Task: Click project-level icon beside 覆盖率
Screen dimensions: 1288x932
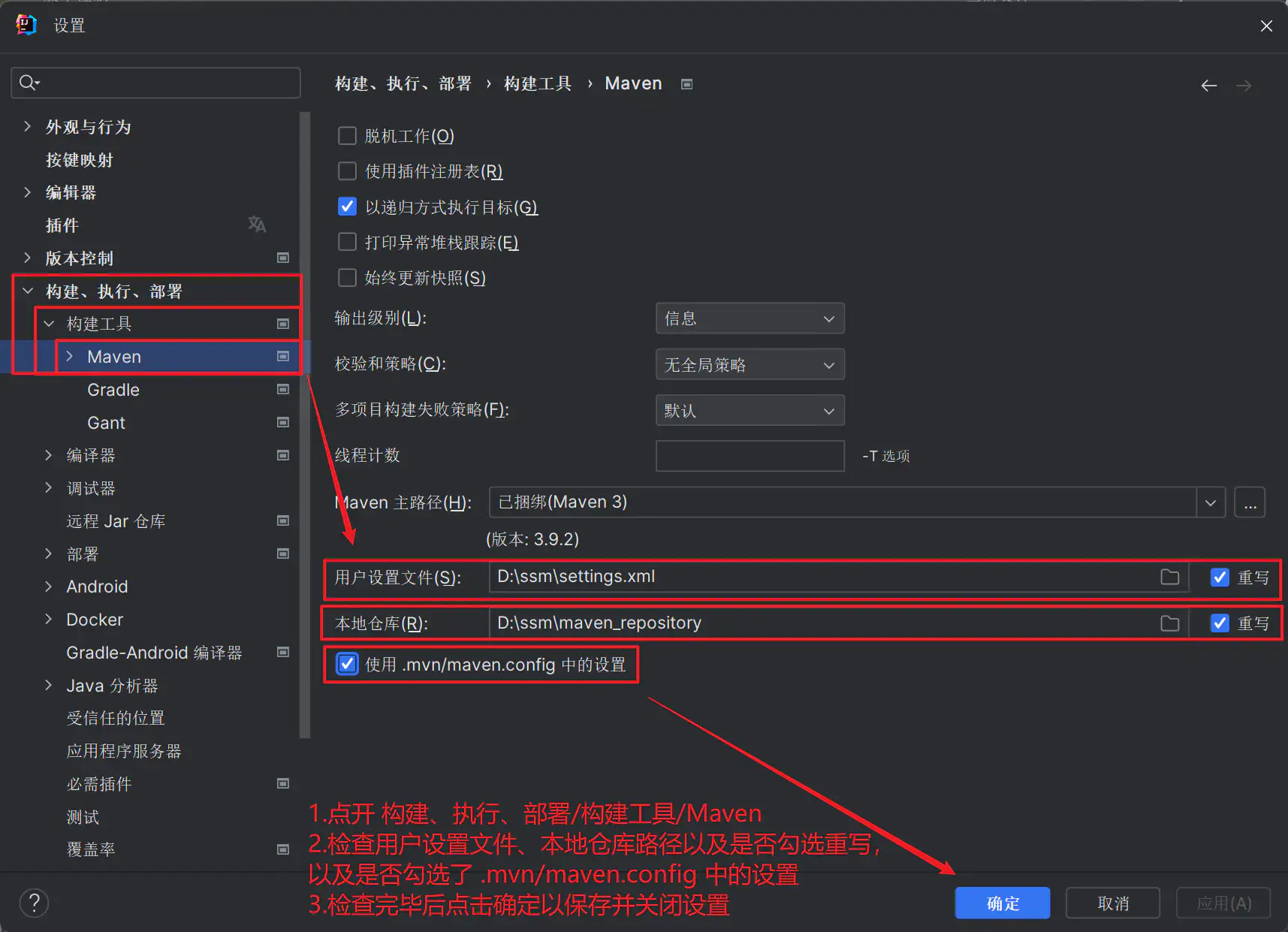Action: (x=283, y=849)
